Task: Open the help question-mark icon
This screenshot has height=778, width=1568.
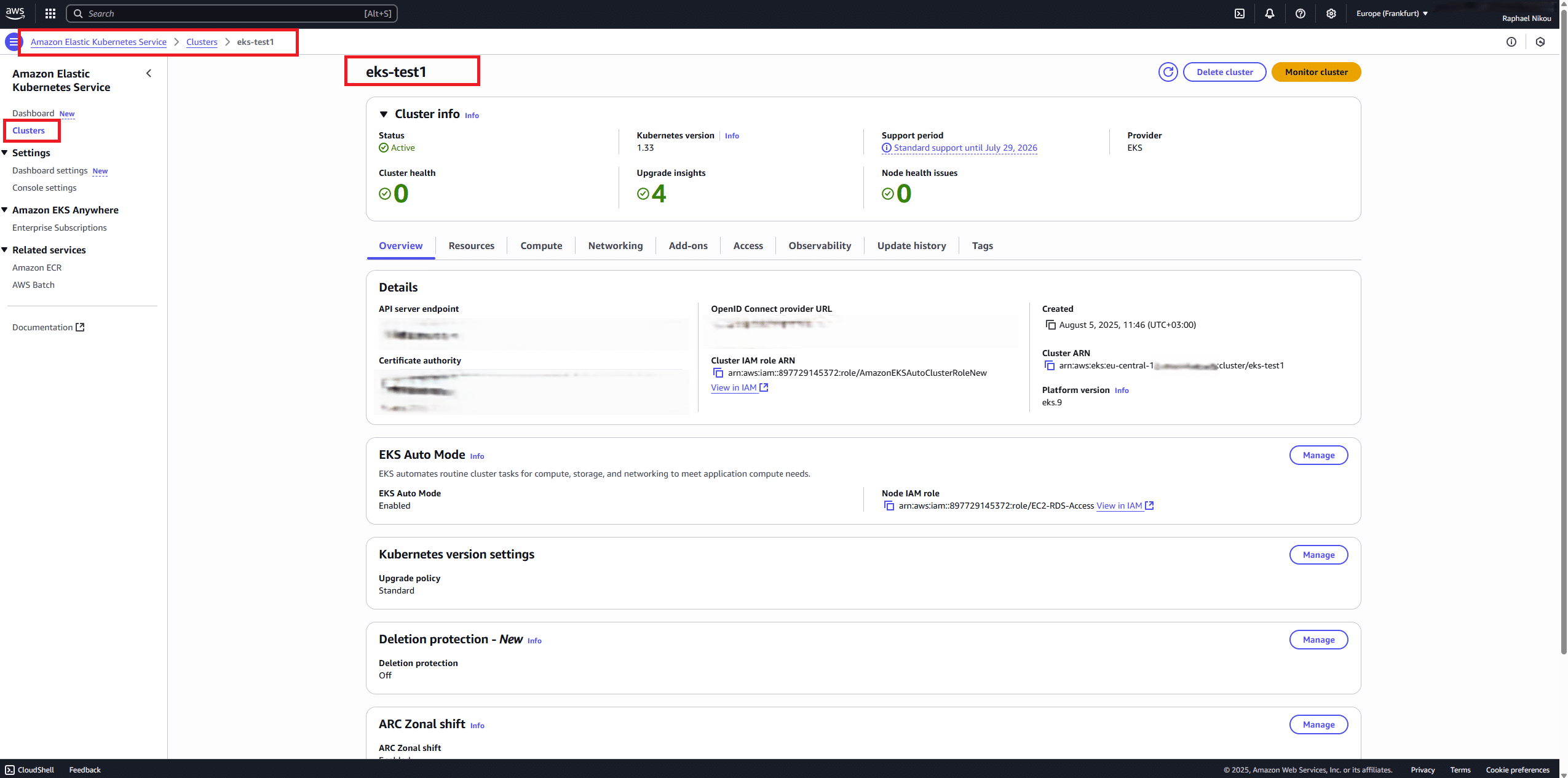Action: (x=1301, y=13)
